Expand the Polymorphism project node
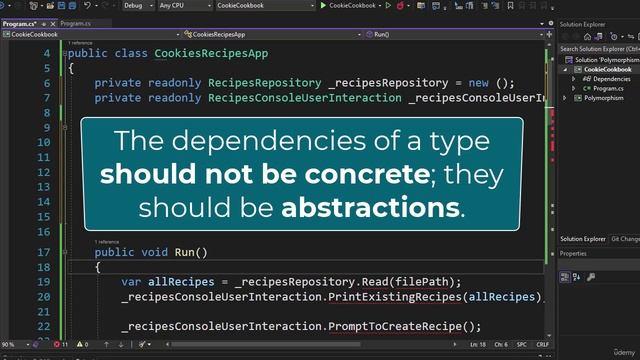This screenshot has width=640, height=360. (x=565, y=98)
